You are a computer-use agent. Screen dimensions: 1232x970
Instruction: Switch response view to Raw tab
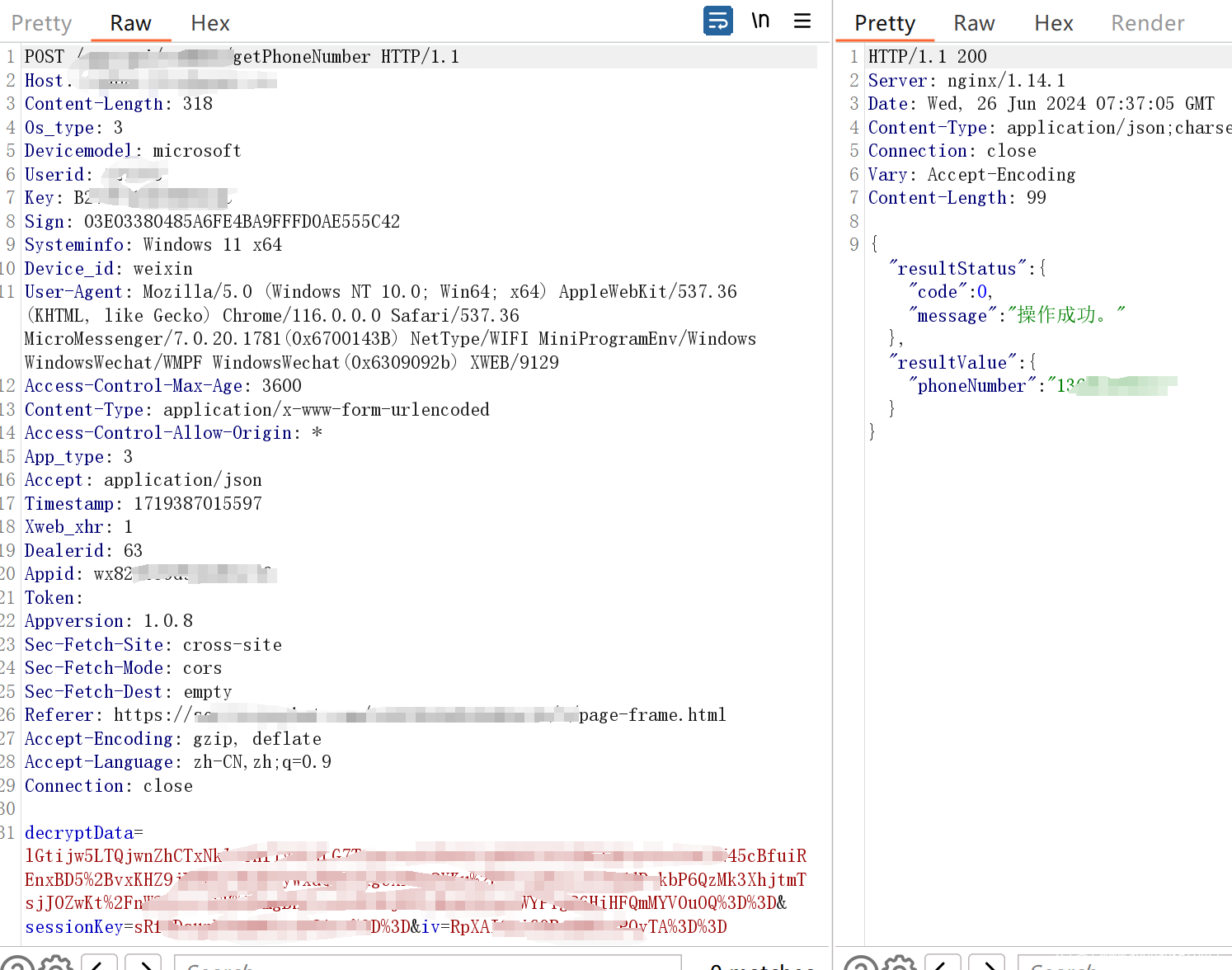pos(974,23)
